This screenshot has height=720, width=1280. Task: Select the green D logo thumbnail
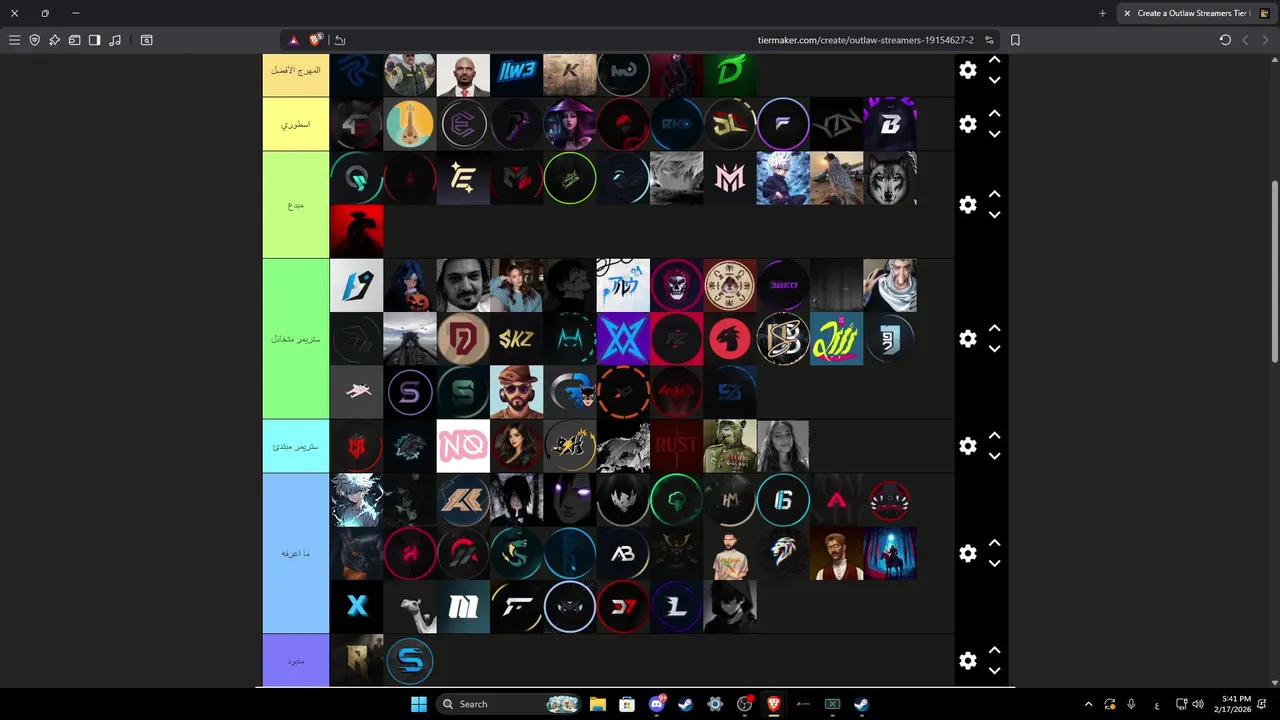coord(730,75)
